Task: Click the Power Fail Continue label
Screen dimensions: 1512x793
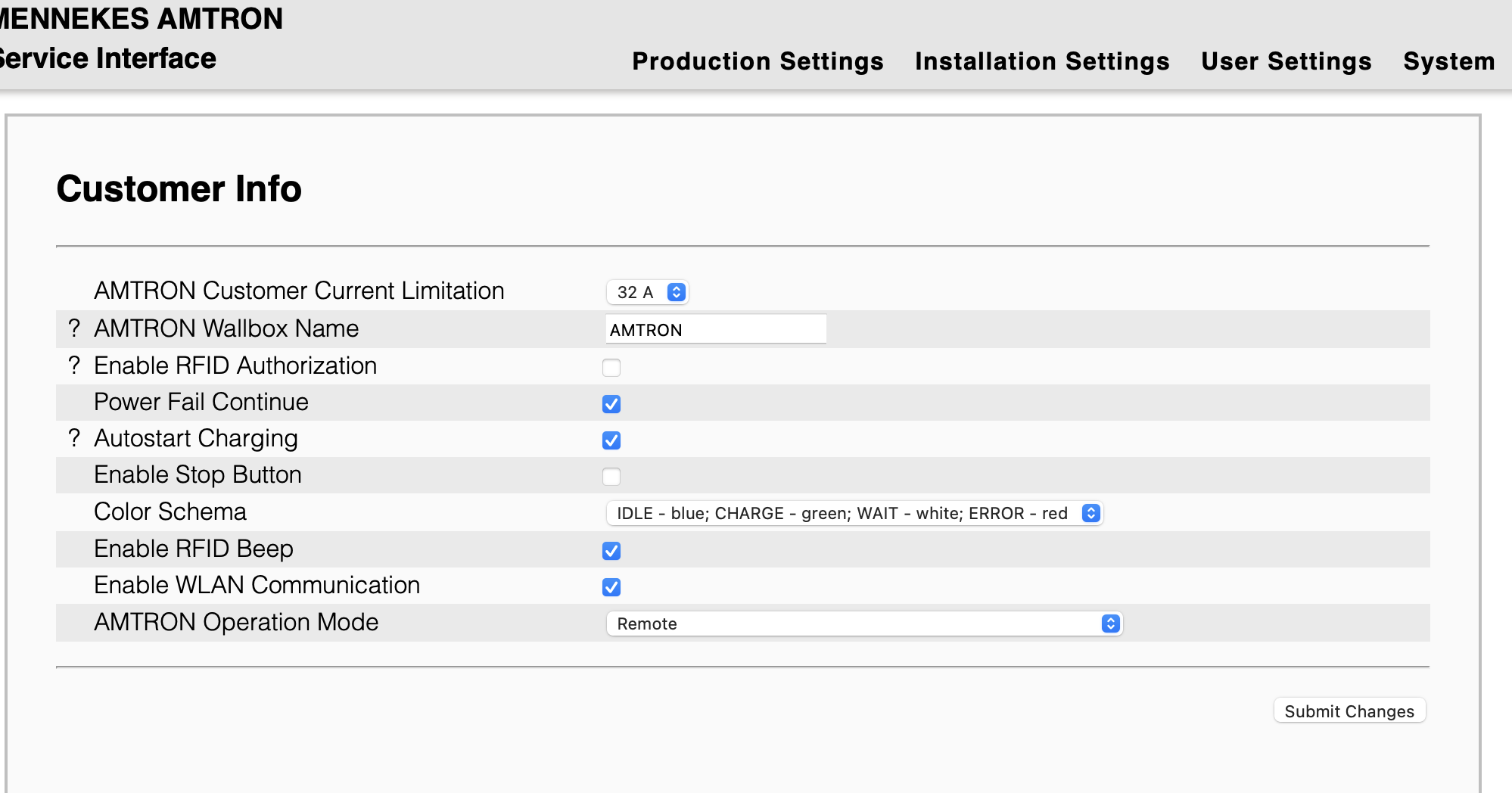Action: (201, 402)
